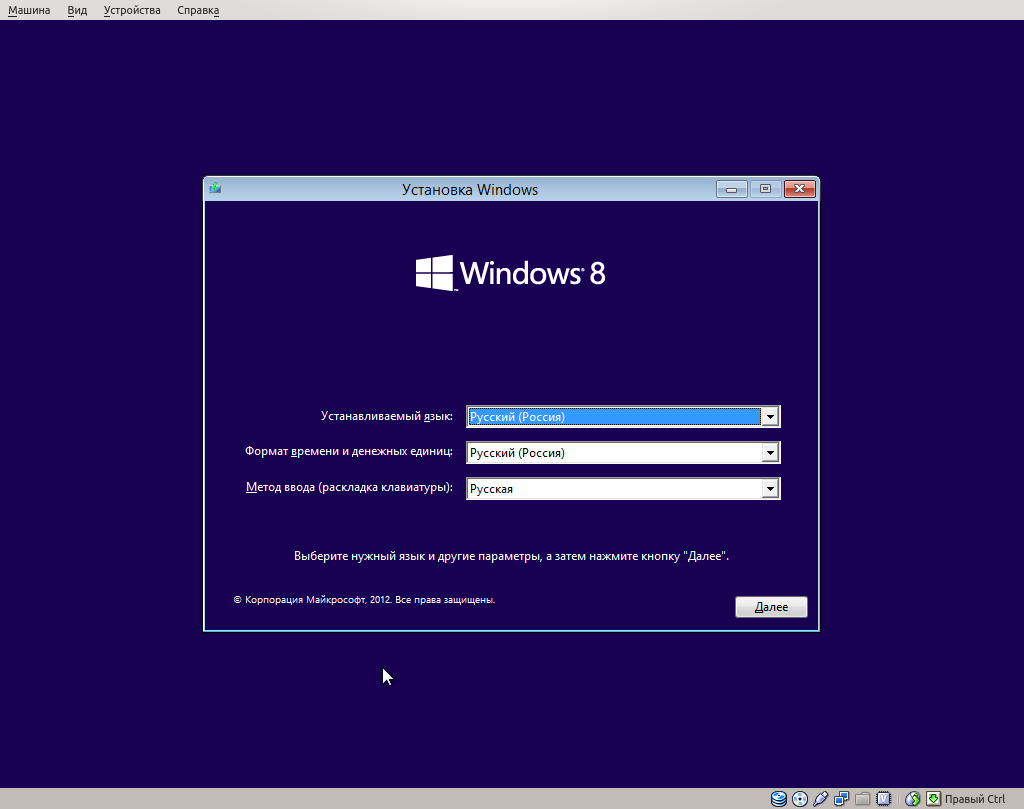Image resolution: width=1024 pixels, height=809 pixels.
Task: Click the shared folders status icon
Action: coord(861,798)
